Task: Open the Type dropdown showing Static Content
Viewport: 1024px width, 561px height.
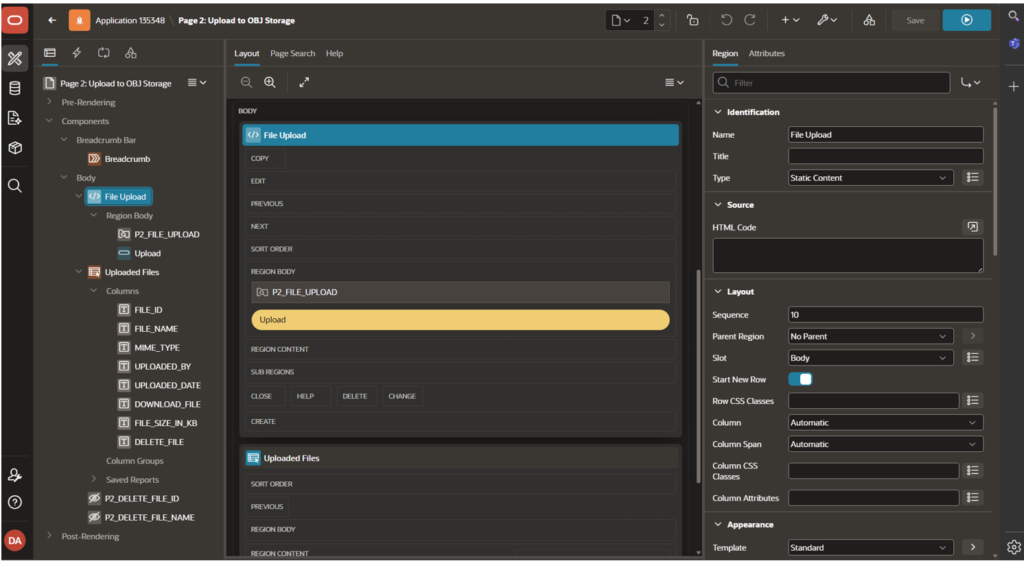Action: tap(871, 178)
